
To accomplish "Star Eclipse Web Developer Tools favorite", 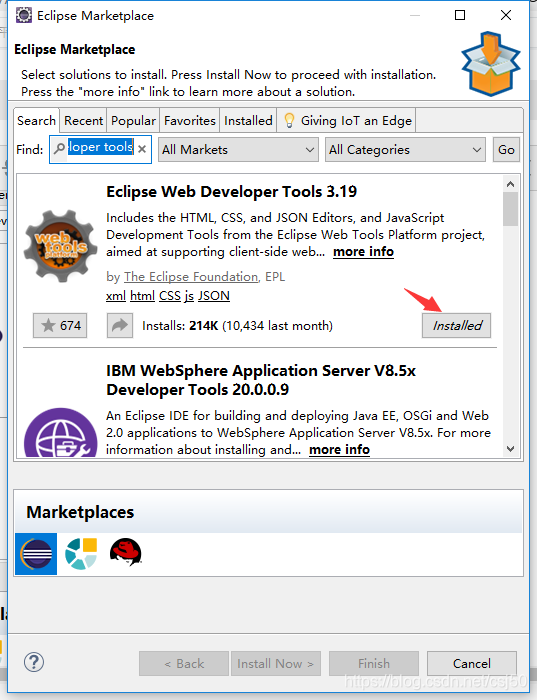I will [60, 325].
